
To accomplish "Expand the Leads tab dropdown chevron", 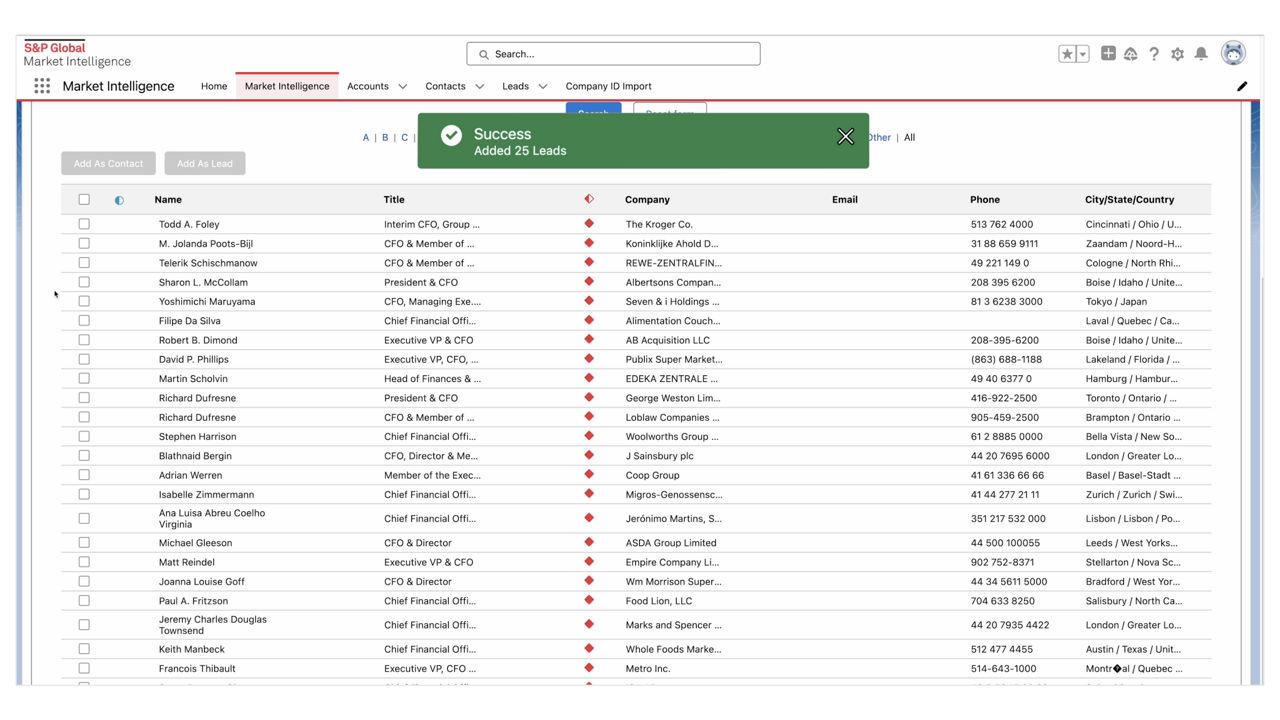I will 543,86.
